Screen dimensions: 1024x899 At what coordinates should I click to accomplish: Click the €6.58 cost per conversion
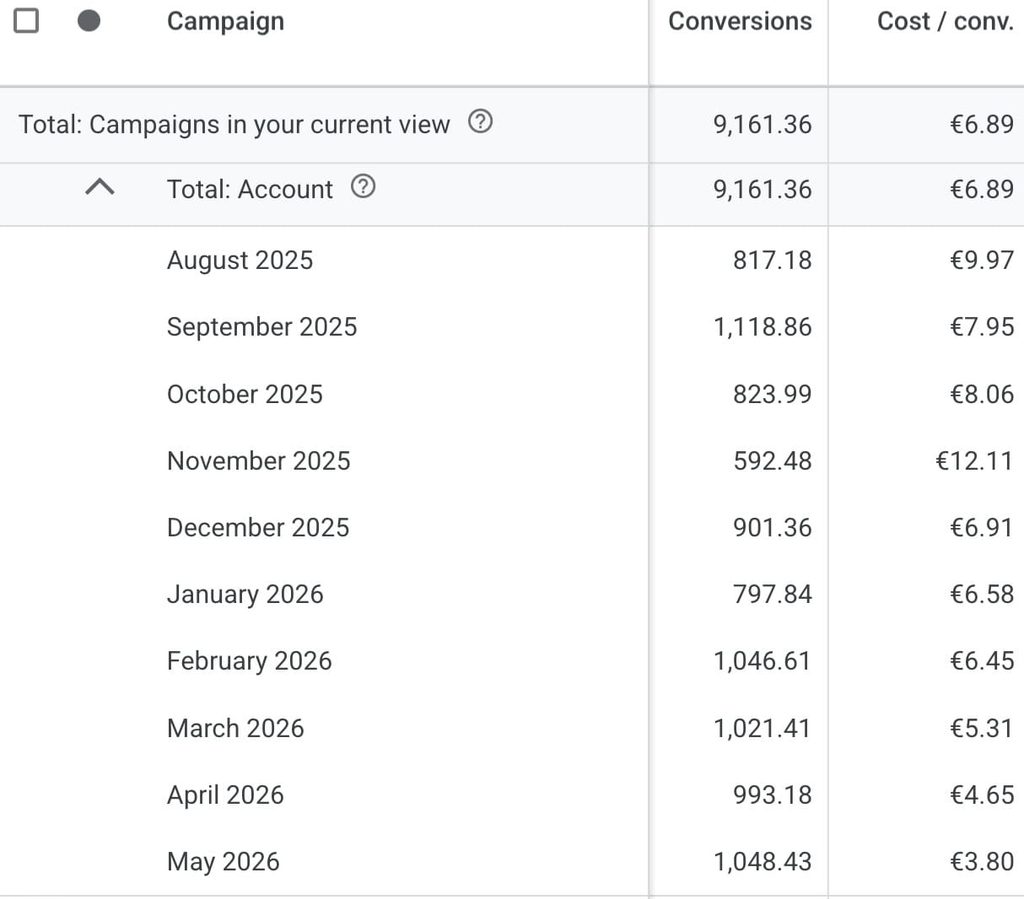(x=982, y=595)
